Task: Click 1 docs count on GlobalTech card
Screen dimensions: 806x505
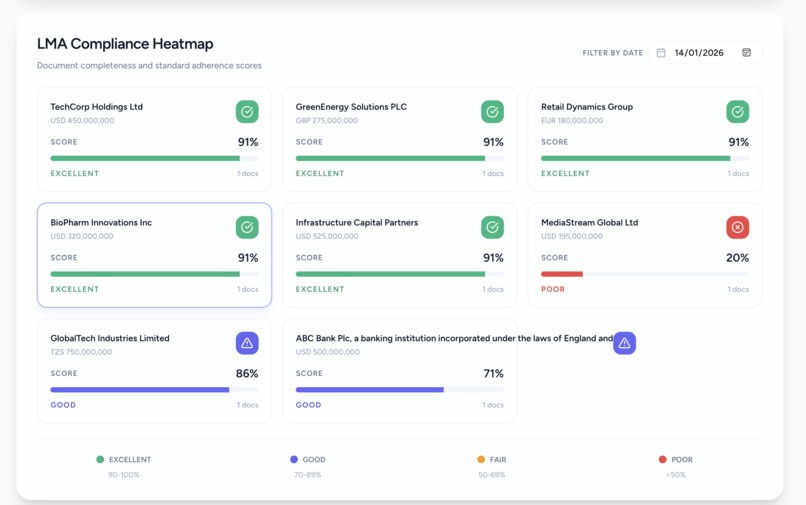Action: click(248, 405)
